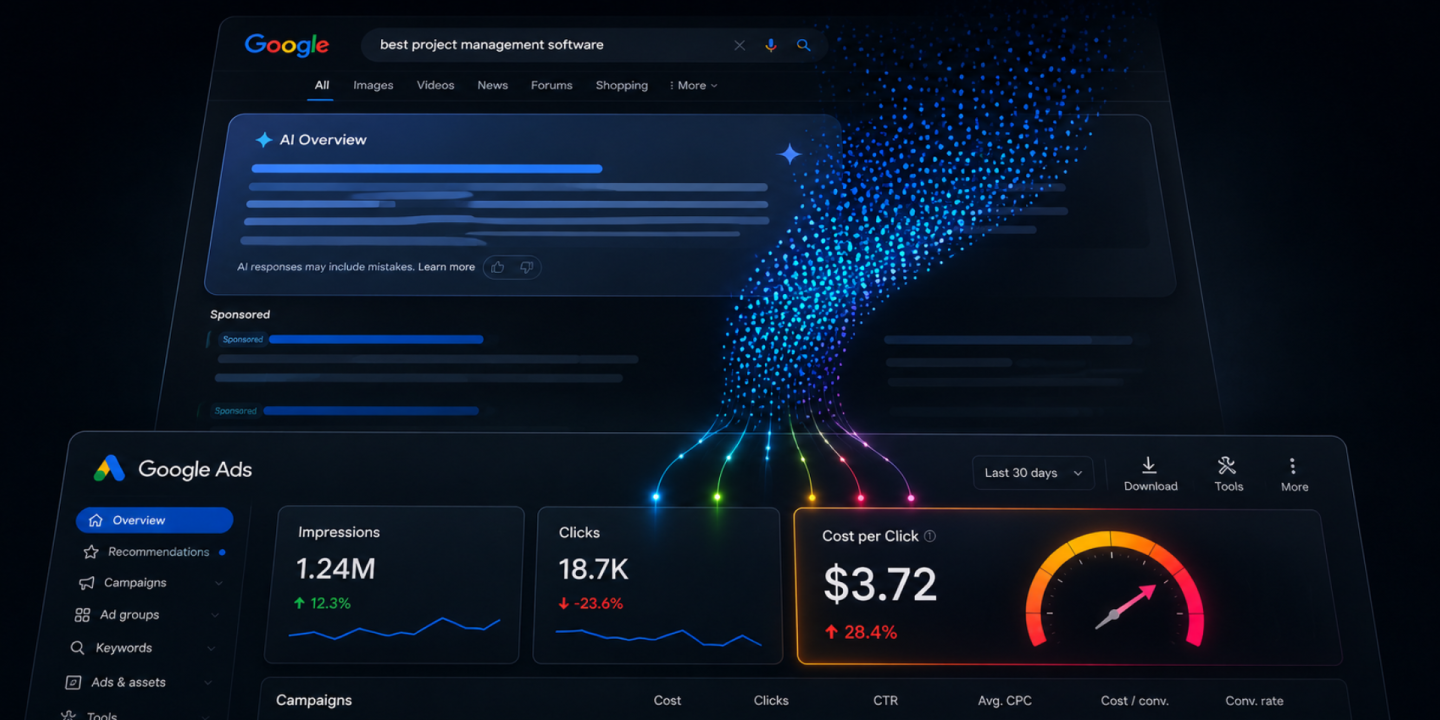Give thumbs up to AI Overview

coord(498,267)
